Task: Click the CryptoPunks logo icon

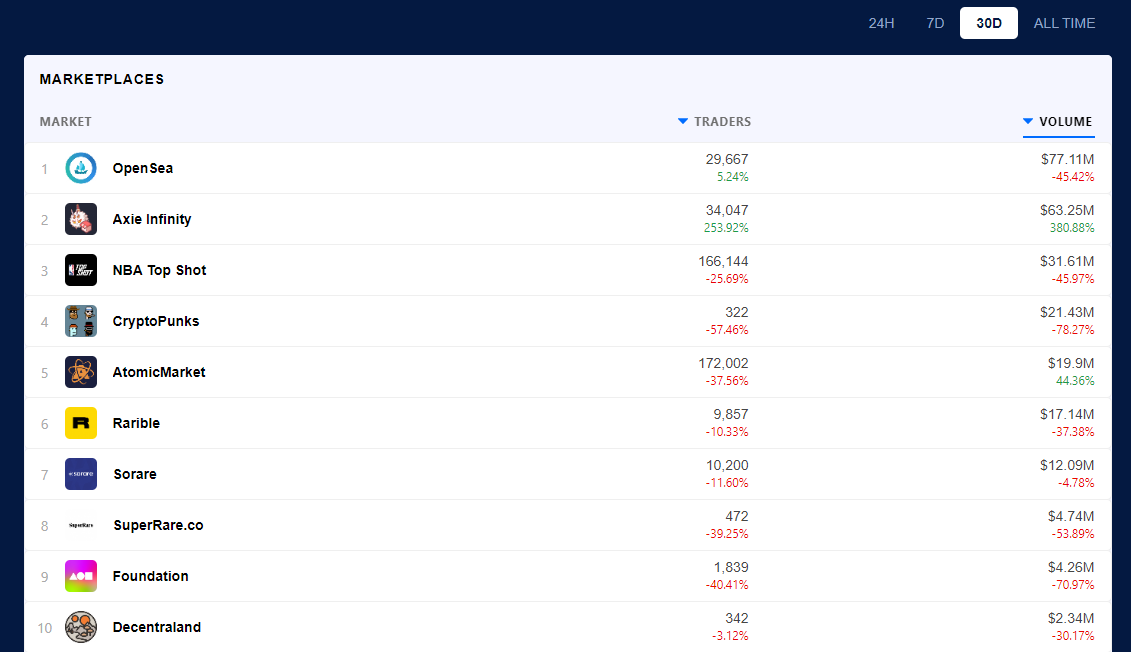Action: (81, 321)
